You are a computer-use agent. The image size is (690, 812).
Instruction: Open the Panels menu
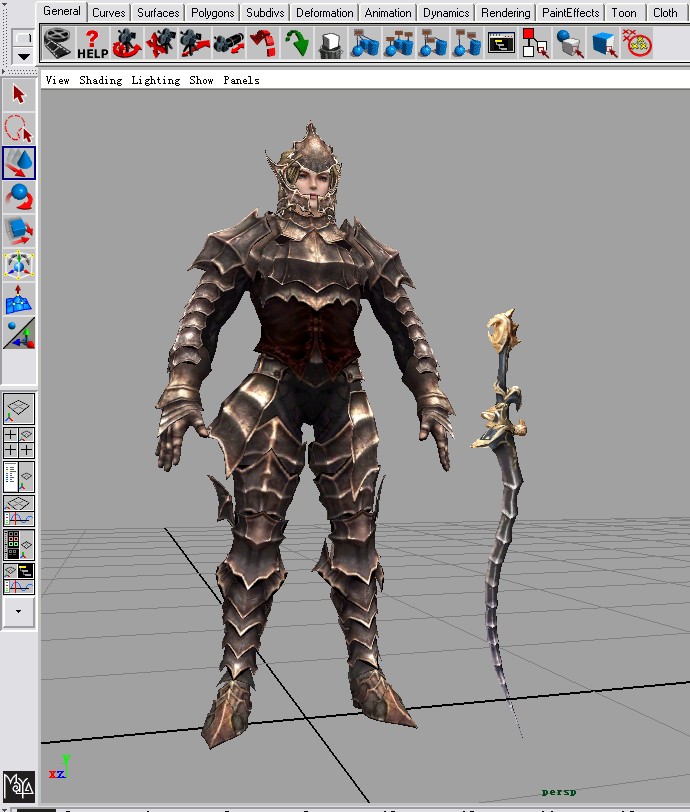tap(241, 80)
